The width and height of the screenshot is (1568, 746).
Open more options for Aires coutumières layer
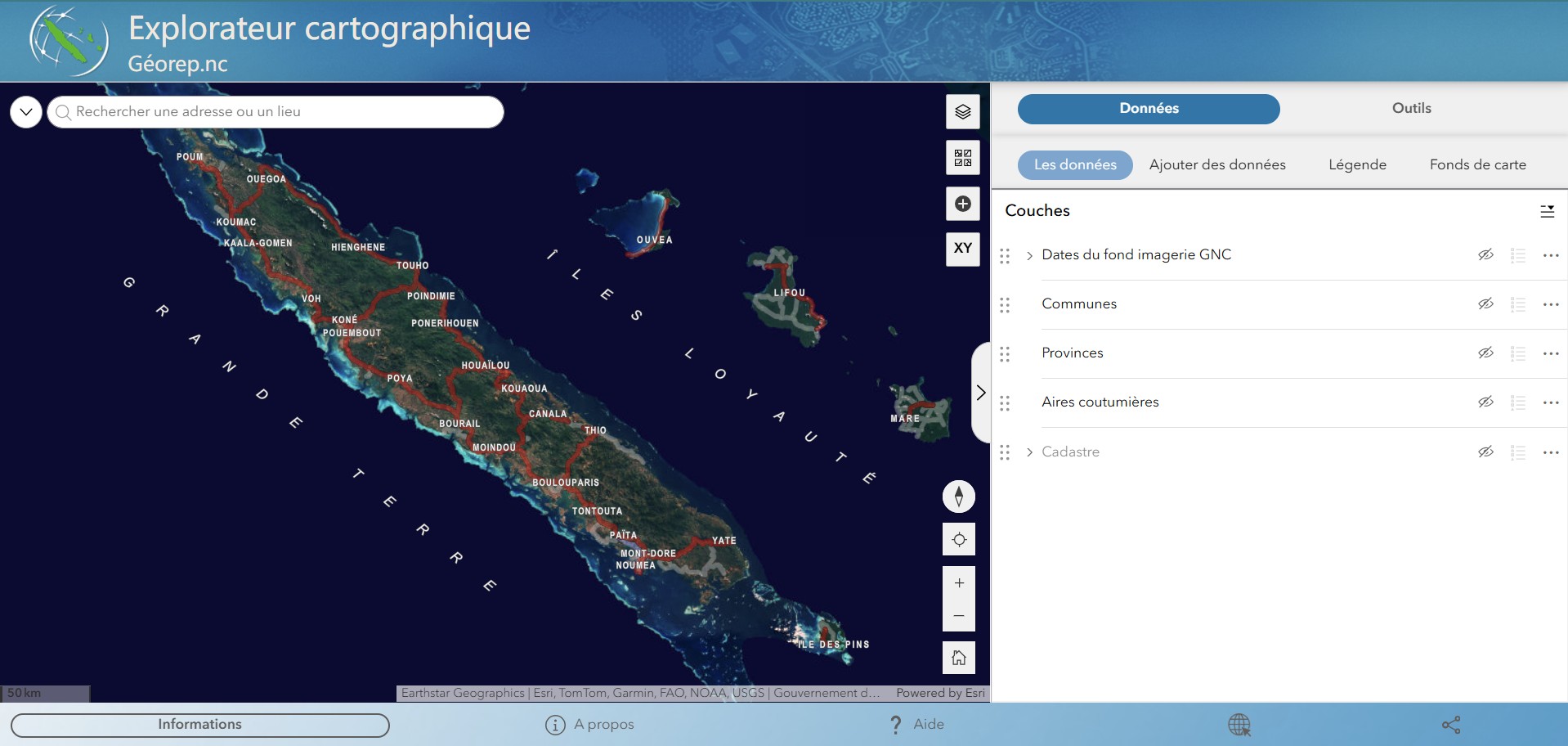[x=1551, y=402]
